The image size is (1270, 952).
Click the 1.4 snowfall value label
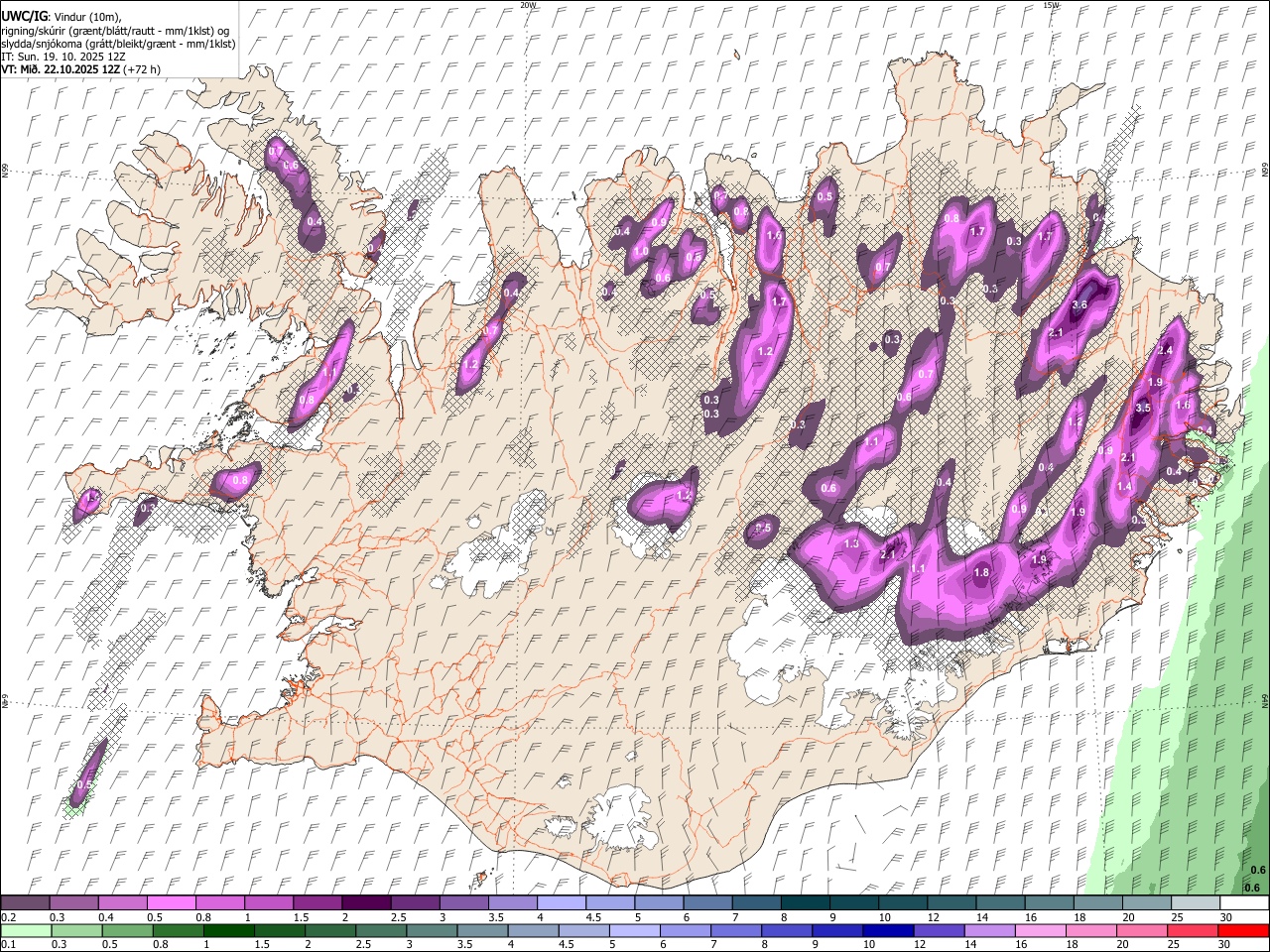click(x=1124, y=487)
